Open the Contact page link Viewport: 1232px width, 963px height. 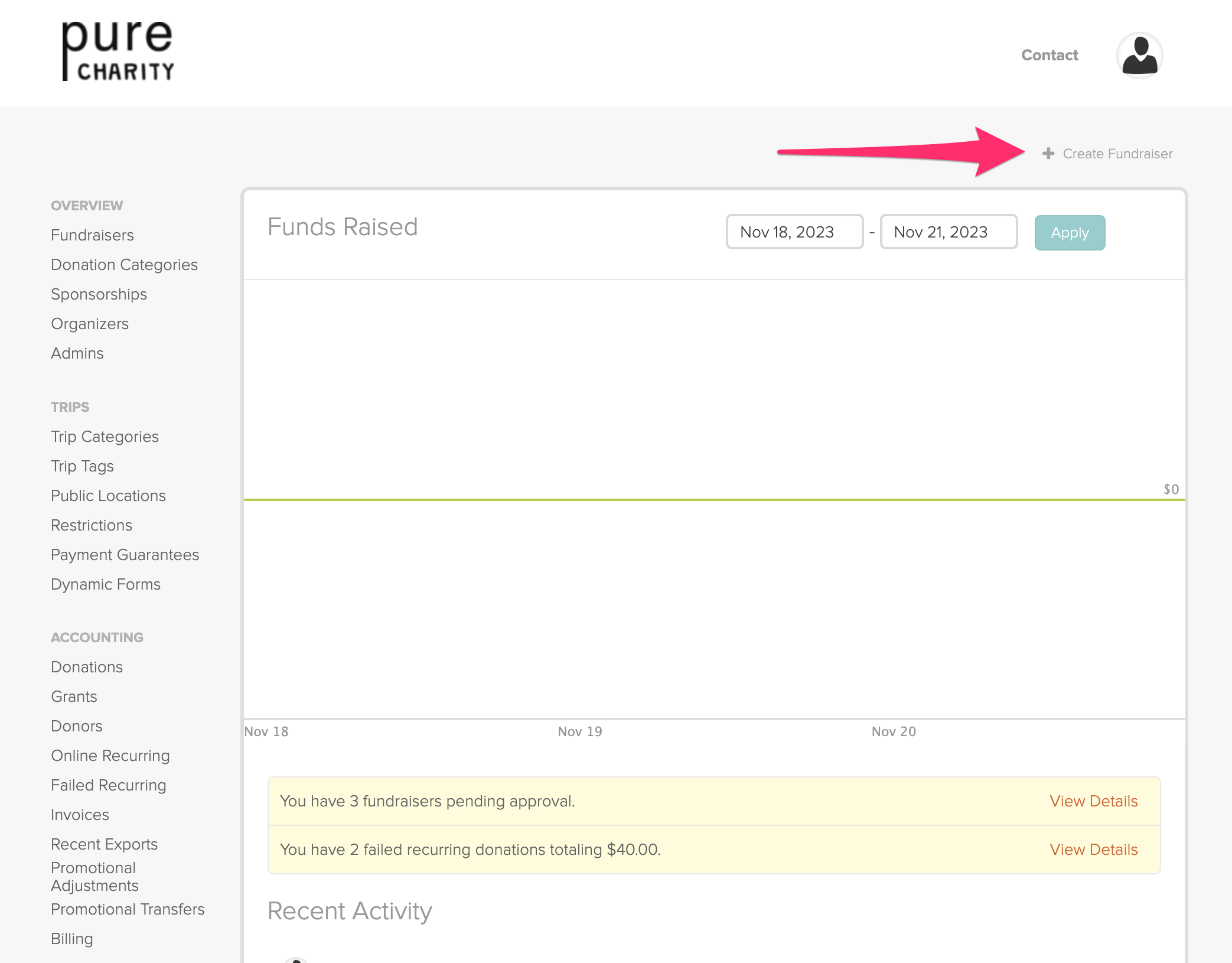[x=1050, y=55]
